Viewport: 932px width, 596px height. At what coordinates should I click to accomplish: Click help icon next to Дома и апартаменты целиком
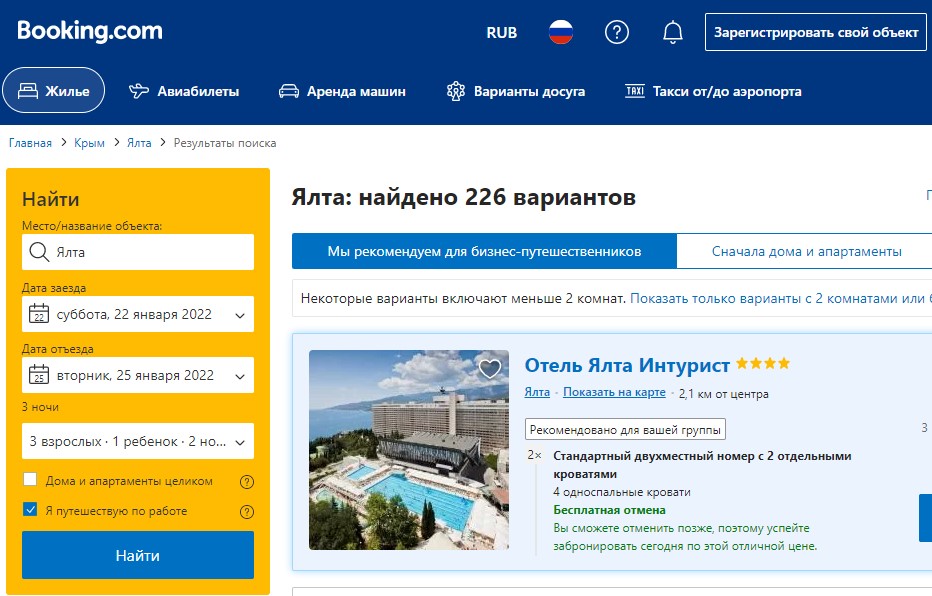[x=247, y=482]
